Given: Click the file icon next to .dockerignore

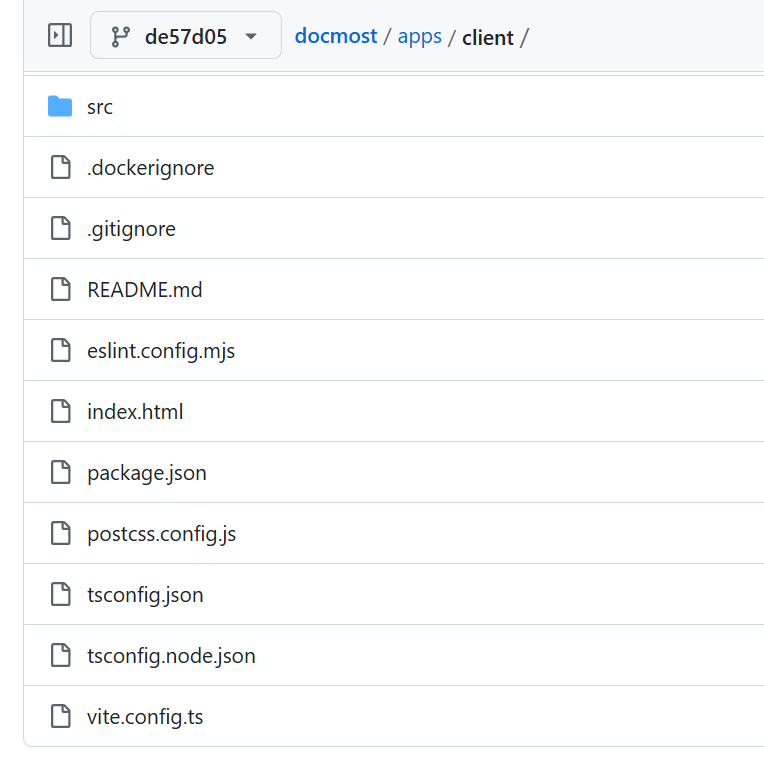Looking at the screenshot, I should (61, 167).
